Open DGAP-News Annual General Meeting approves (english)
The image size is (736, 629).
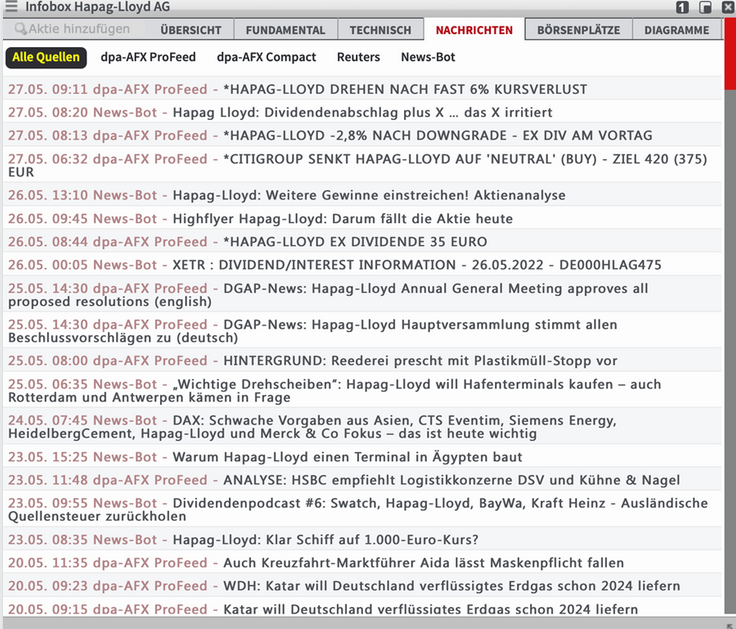[362, 294]
